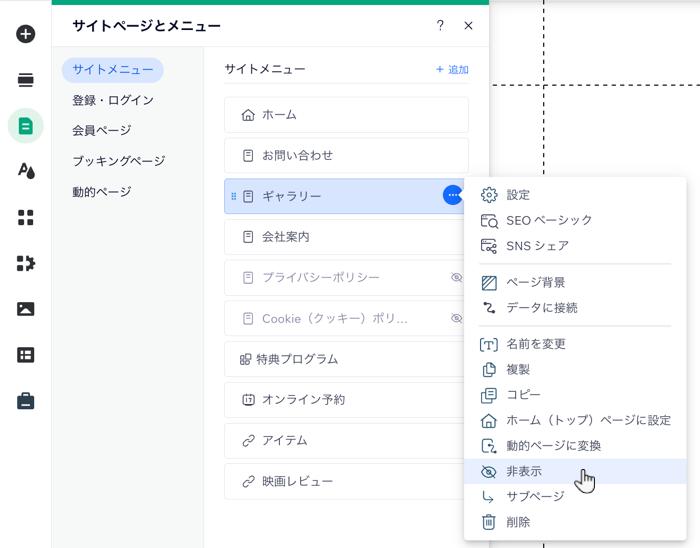
Task: Toggle hidden eye icon on プライバシーポリシー
Action: [456, 278]
